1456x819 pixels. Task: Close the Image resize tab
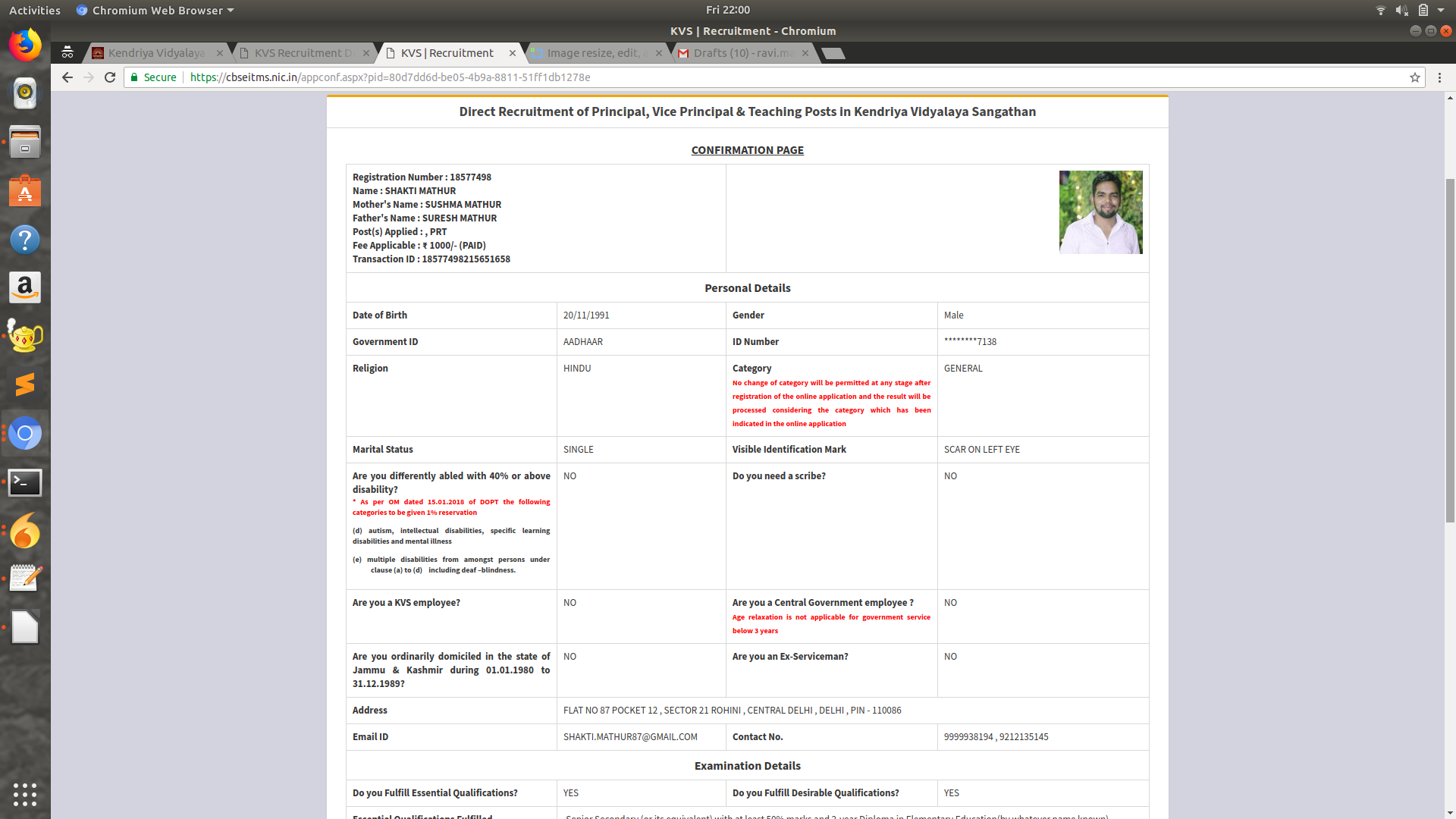659,53
